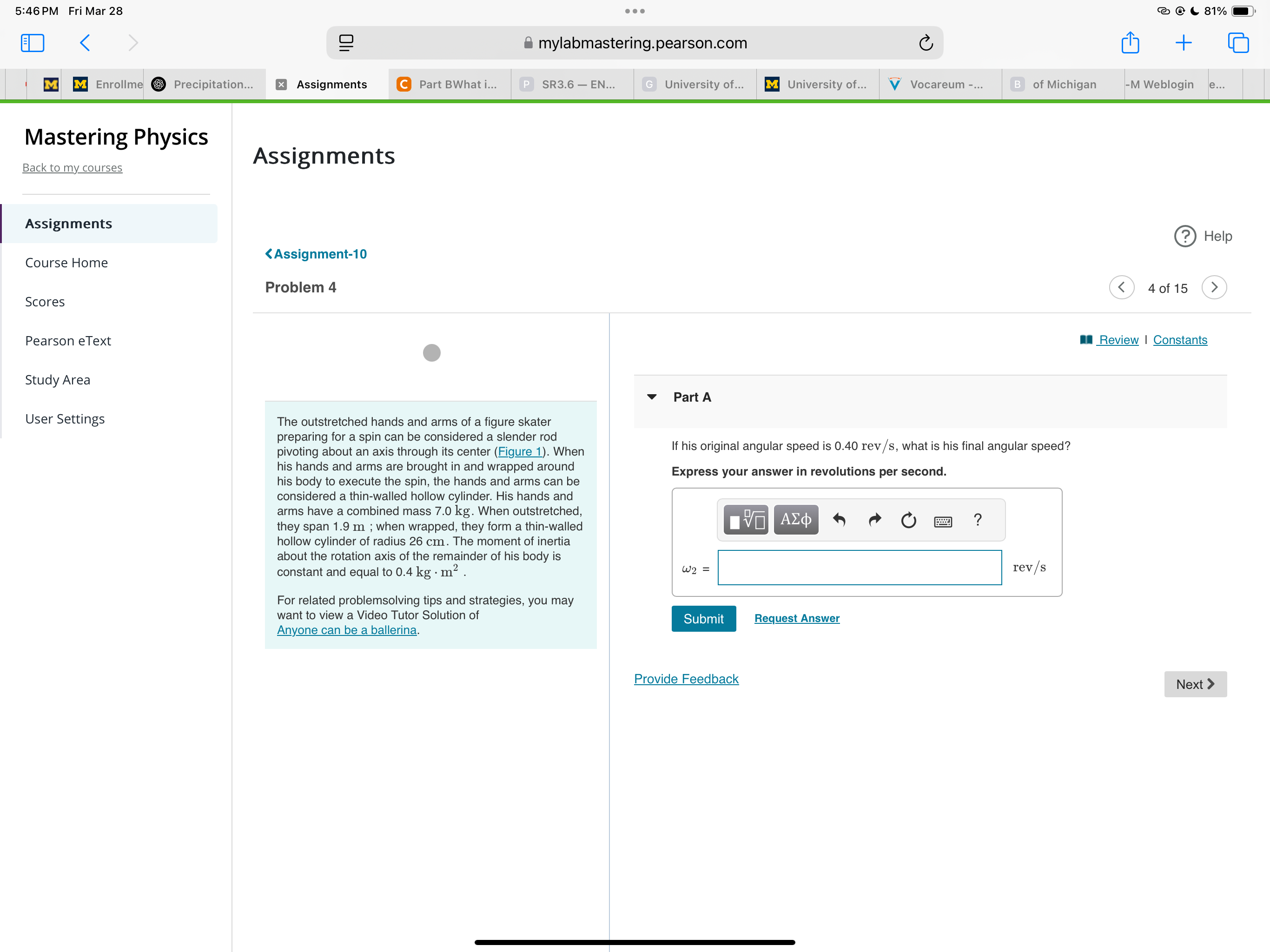Open Study Area in the sidebar
Image resolution: width=1270 pixels, height=952 pixels.
(x=58, y=379)
